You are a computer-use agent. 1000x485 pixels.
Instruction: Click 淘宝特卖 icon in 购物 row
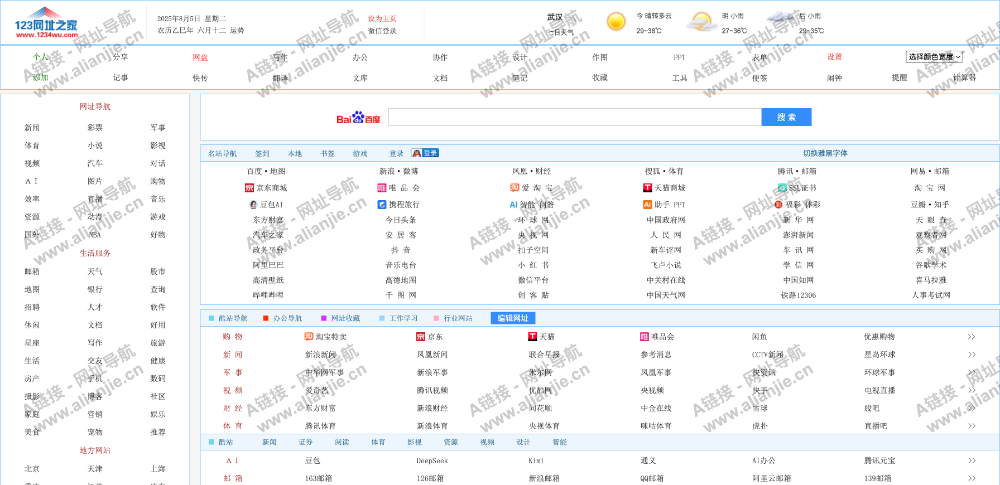tap(309, 336)
